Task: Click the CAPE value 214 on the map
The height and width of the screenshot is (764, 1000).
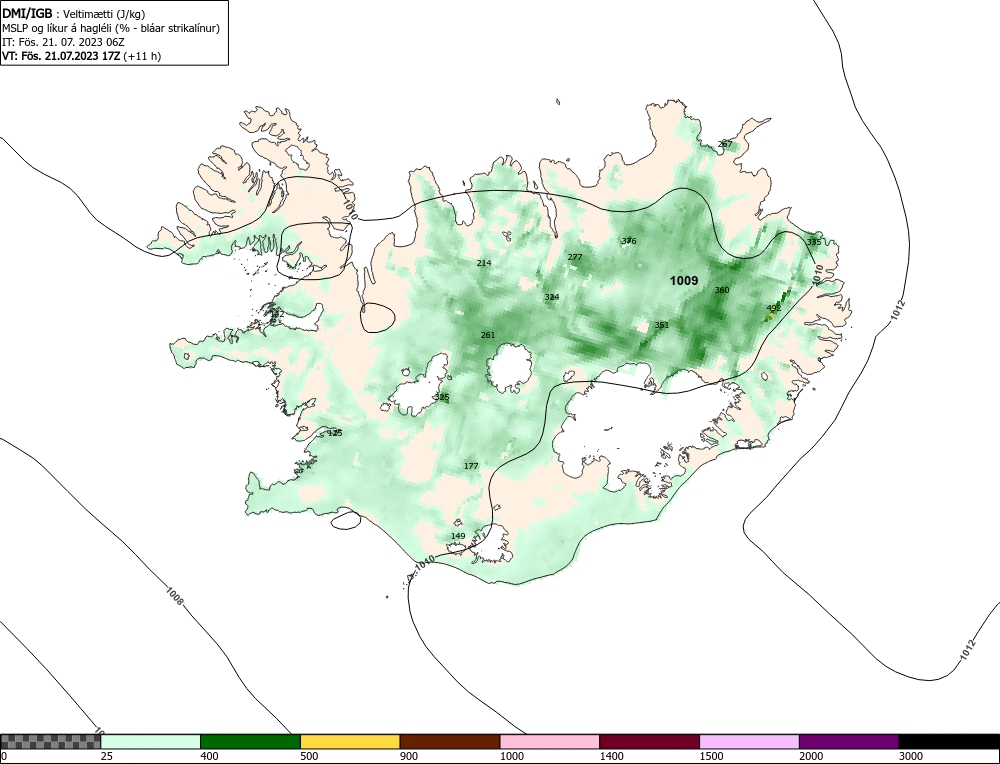Action: pos(484,263)
